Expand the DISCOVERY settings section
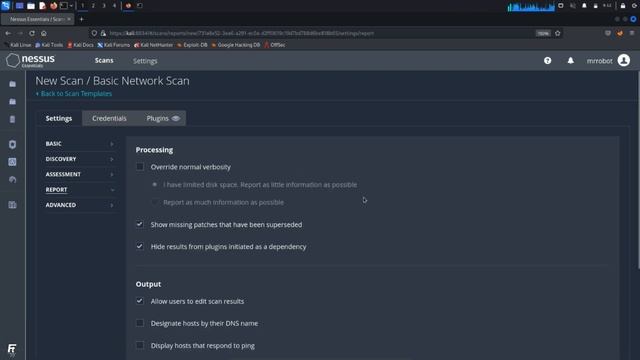The width and height of the screenshot is (640, 360). 79,159
